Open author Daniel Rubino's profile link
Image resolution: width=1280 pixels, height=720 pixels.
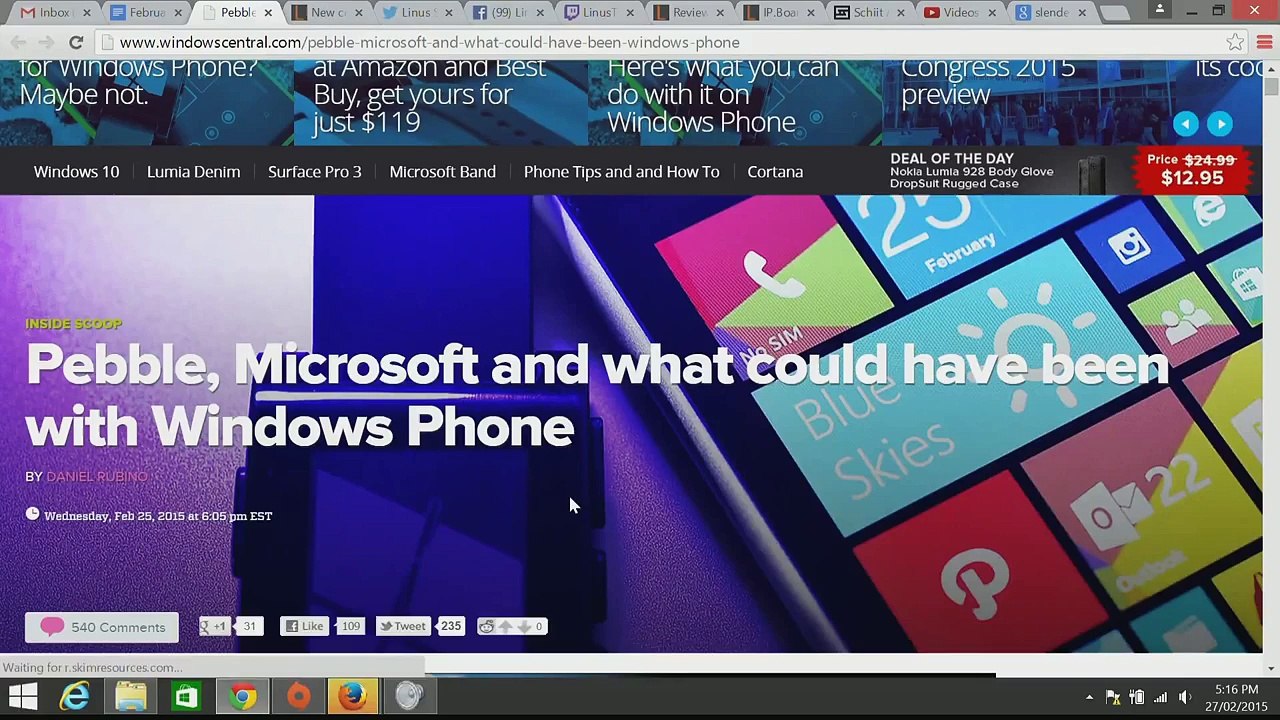96,477
